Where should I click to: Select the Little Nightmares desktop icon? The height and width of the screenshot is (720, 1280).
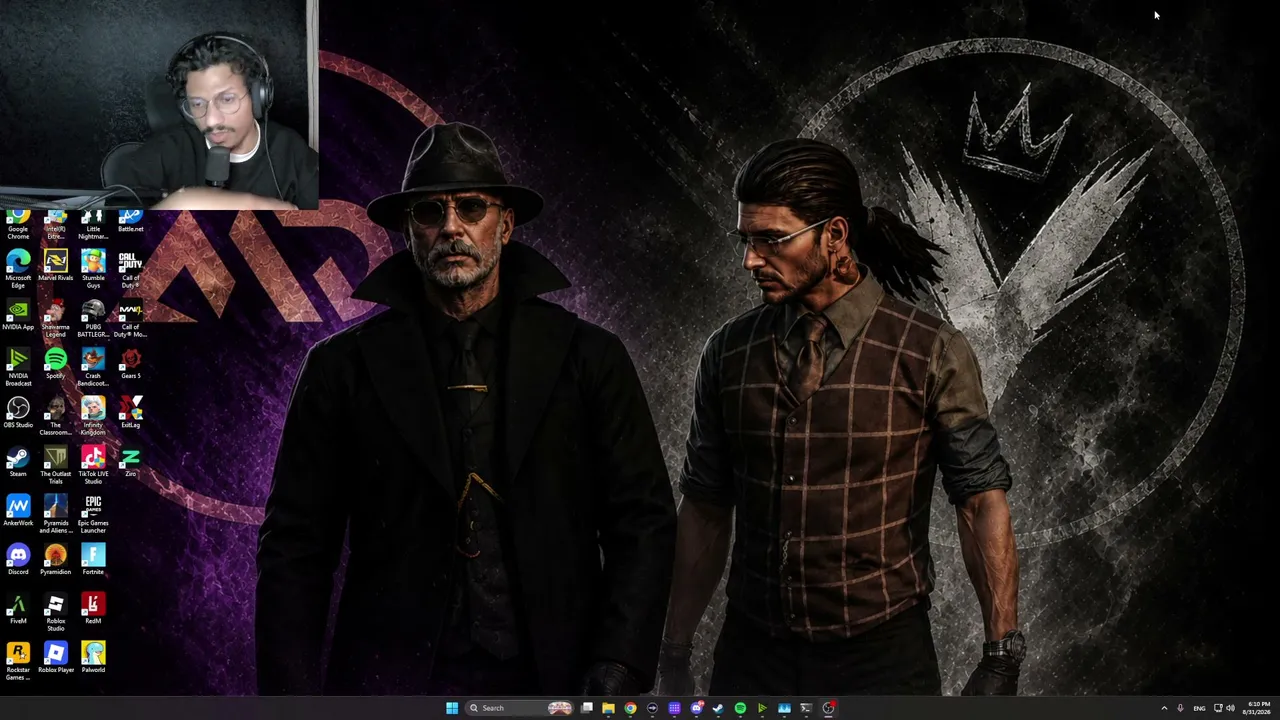(x=93, y=225)
